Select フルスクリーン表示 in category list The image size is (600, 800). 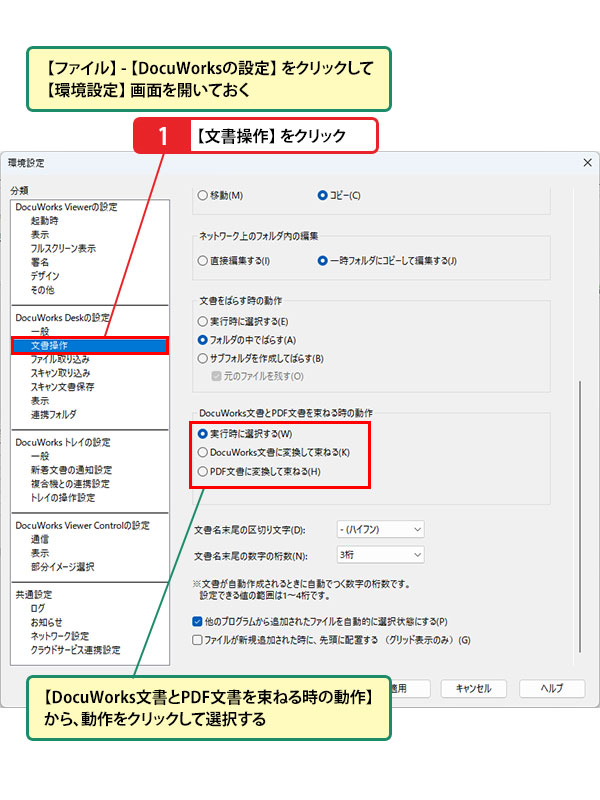[x=63, y=248]
